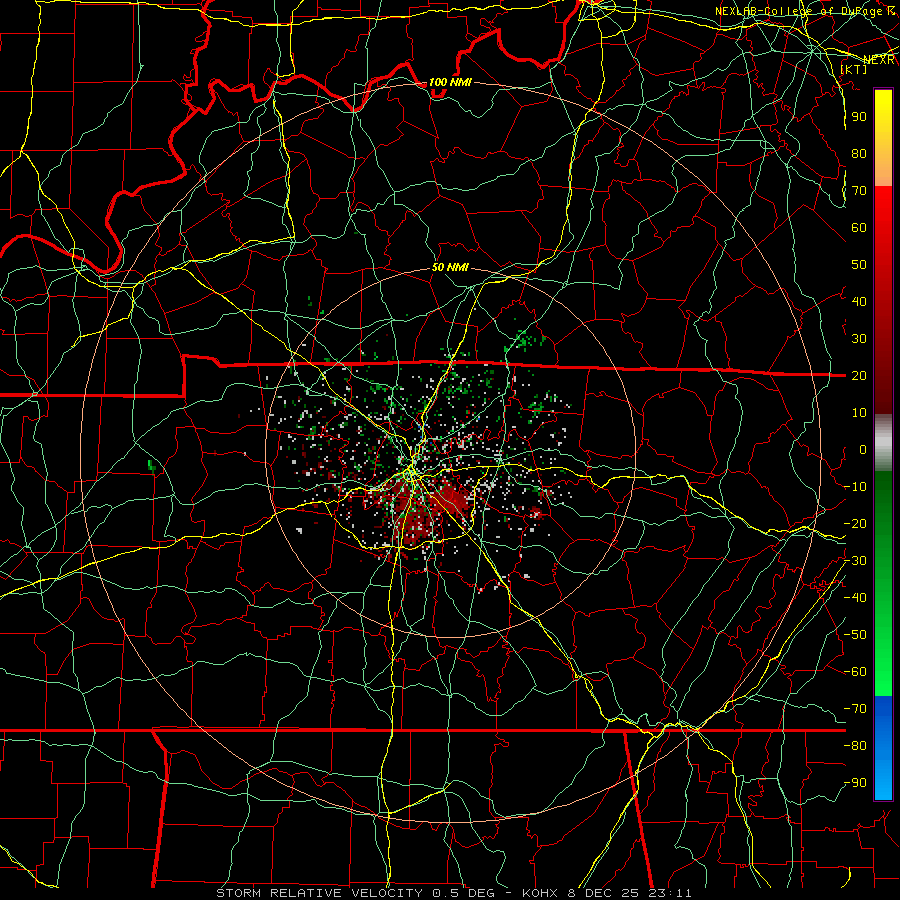Viewport: 900px width, 900px height.
Task: Click the 20 value on the velocity scale
Action: (x=859, y=376)
